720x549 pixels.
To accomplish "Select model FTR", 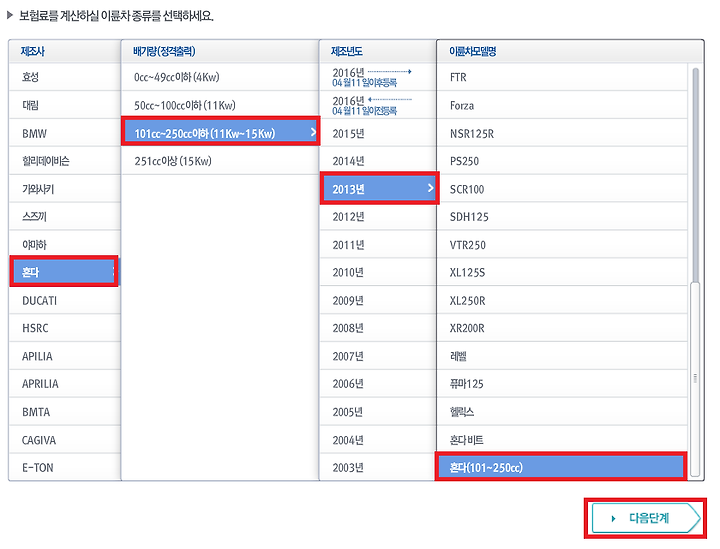I will [562, 77].
